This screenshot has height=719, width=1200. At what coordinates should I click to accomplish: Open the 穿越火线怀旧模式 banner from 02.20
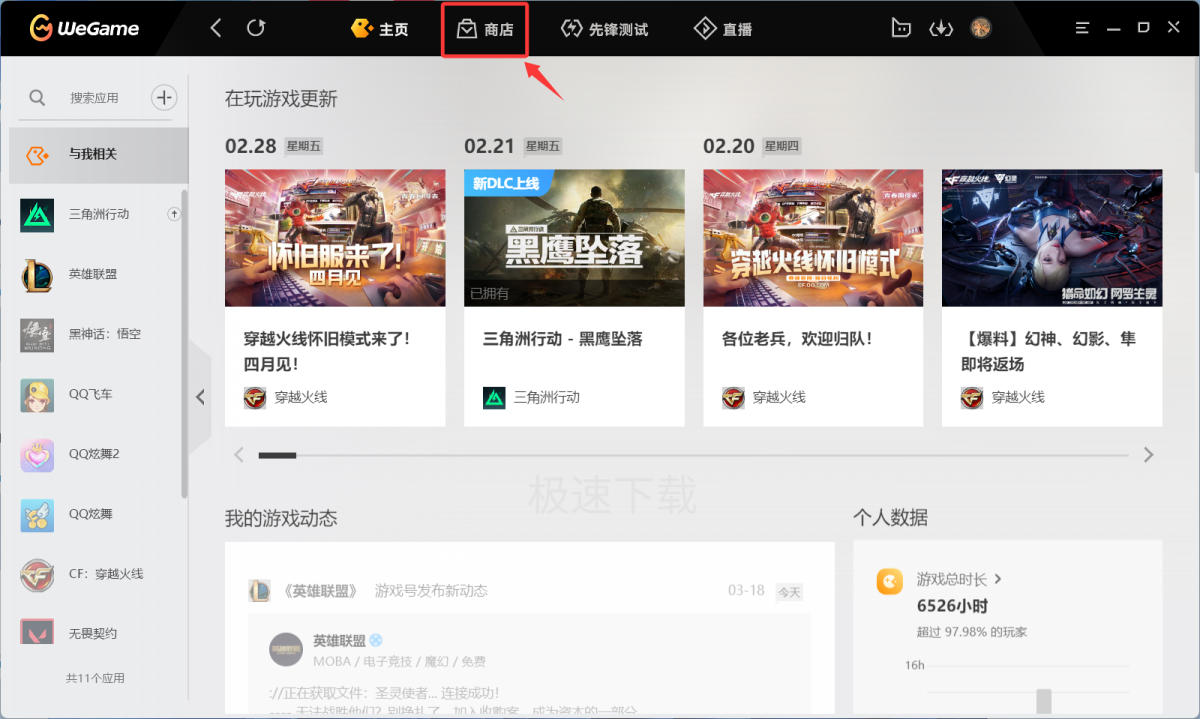813,238
